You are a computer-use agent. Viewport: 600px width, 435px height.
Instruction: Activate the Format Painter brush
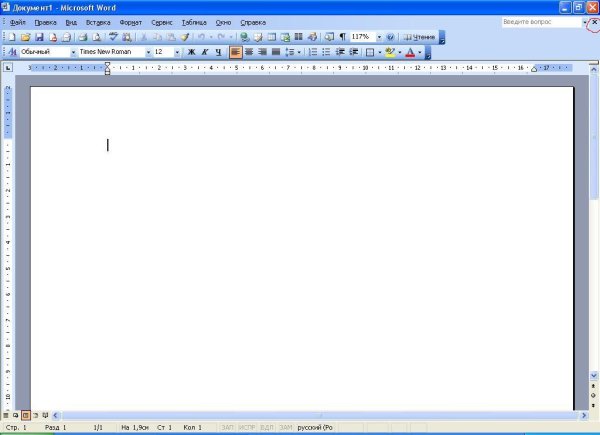[x=185, y=37]
